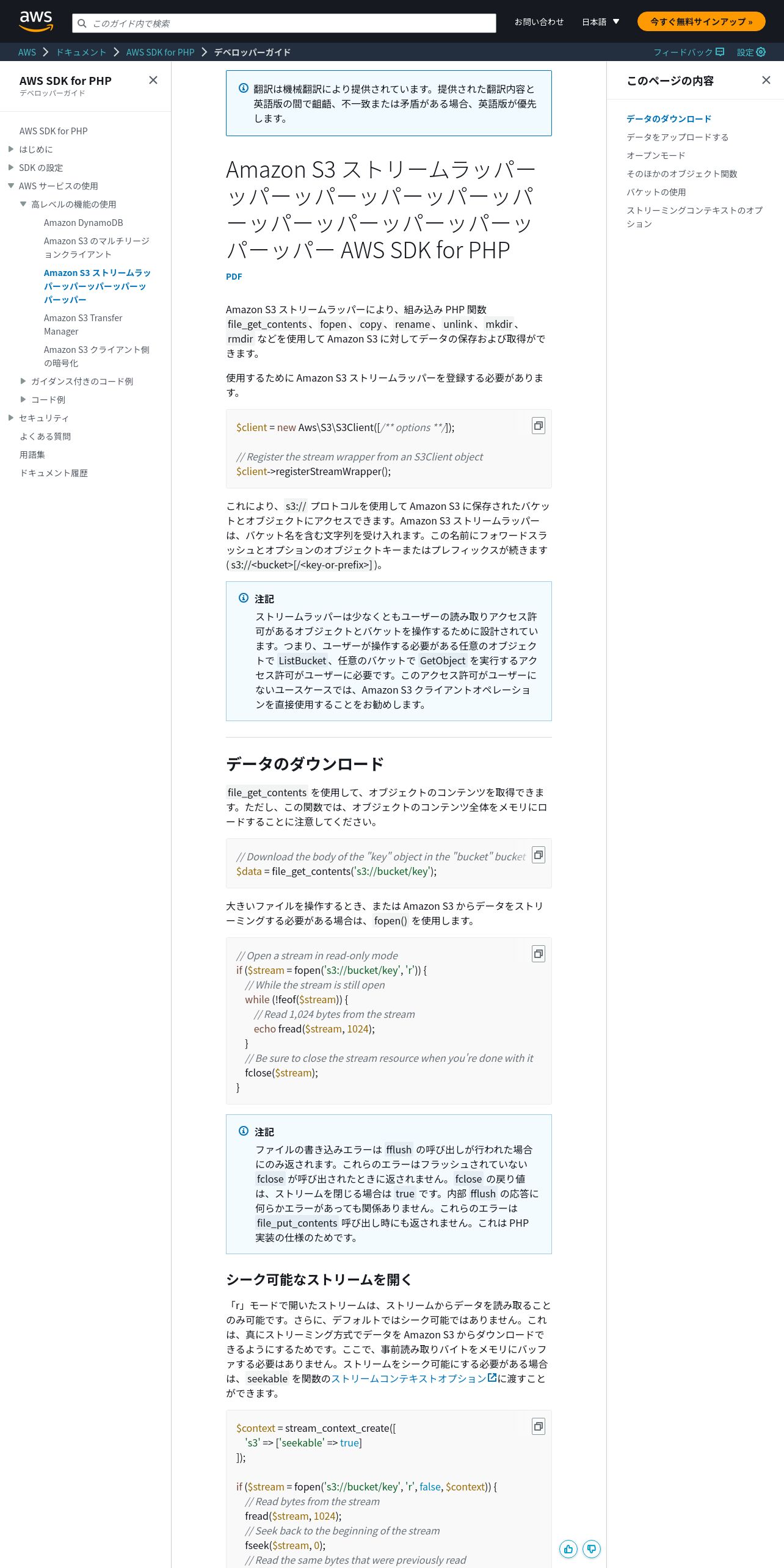Click the search field このガイド内で検索
Screen dimensions: 784x1568
pyautogui.click(x=284, y=23)
